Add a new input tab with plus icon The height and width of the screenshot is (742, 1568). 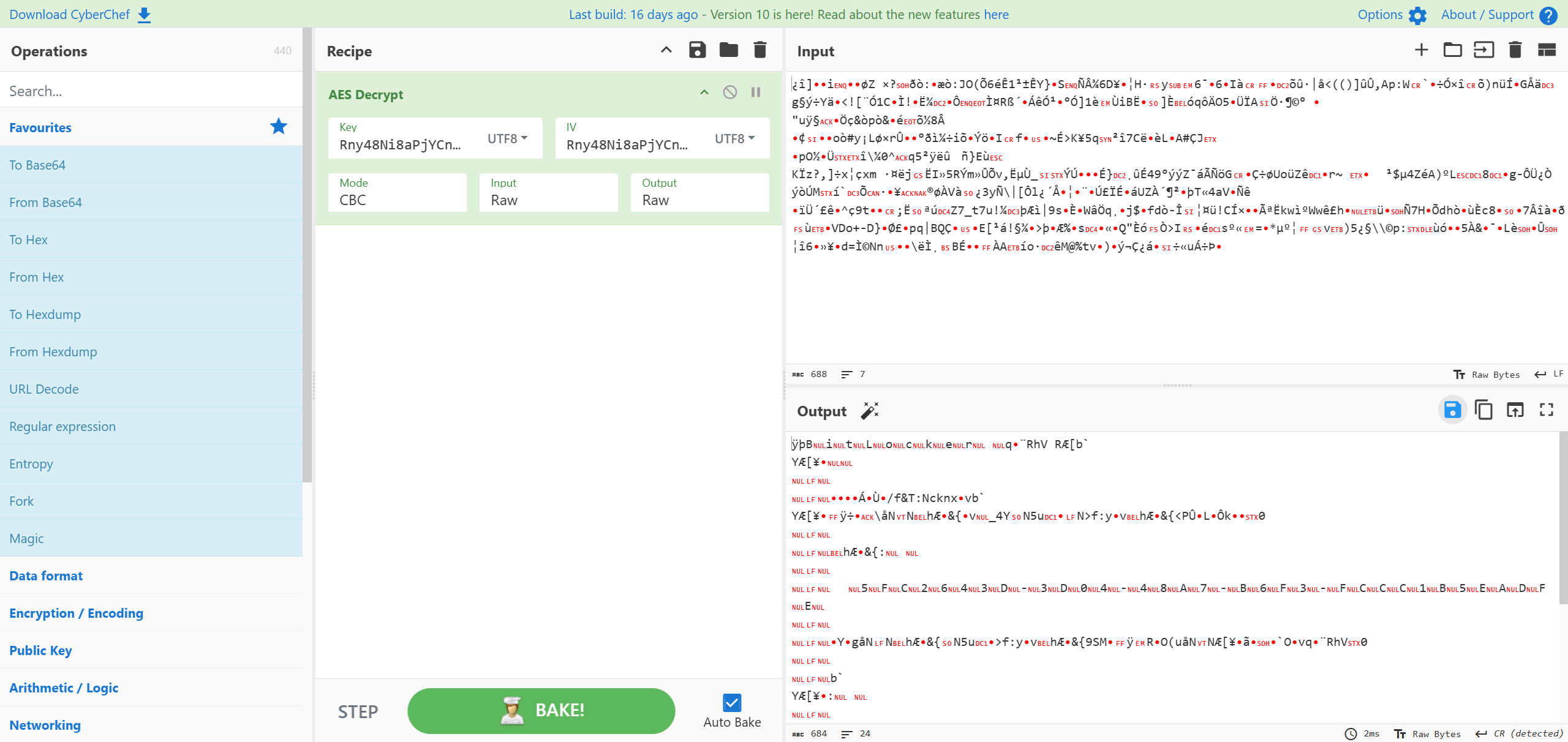click(x=1421, y=50)
